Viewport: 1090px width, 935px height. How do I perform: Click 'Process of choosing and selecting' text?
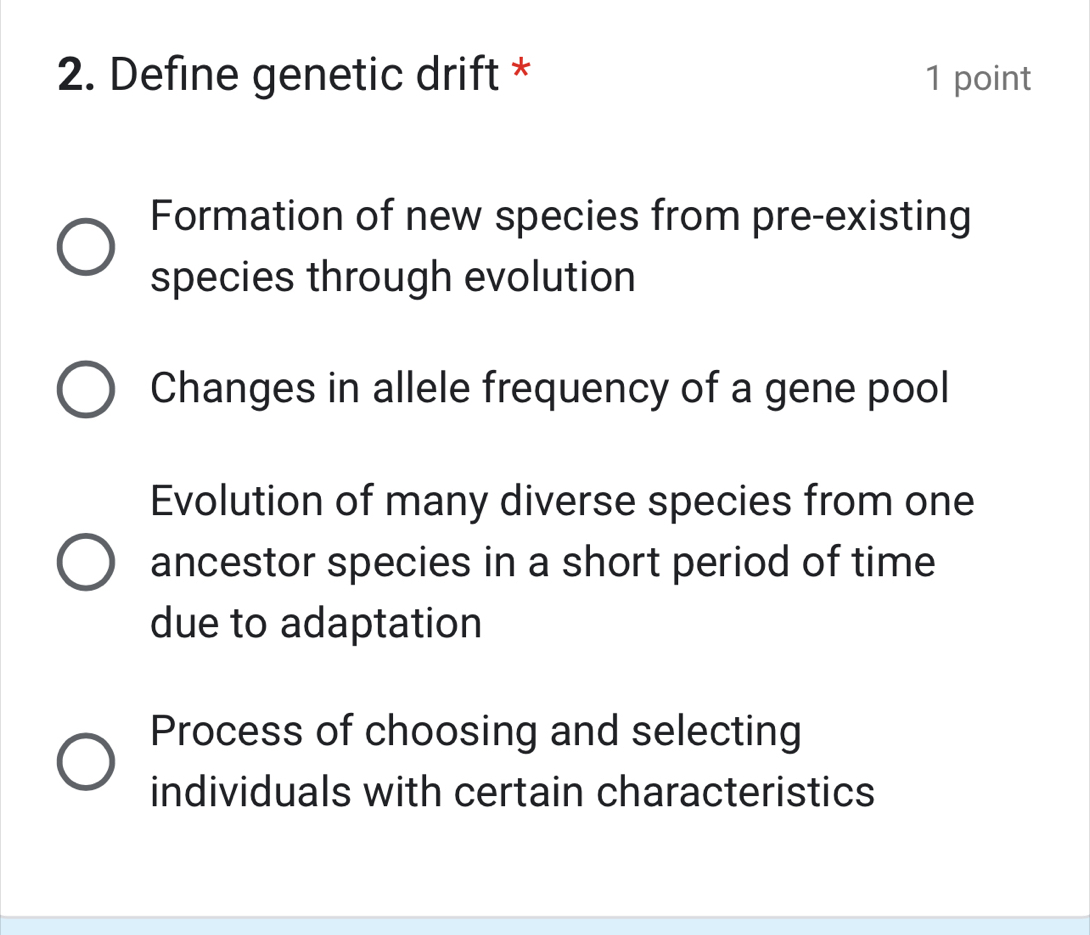475,731
